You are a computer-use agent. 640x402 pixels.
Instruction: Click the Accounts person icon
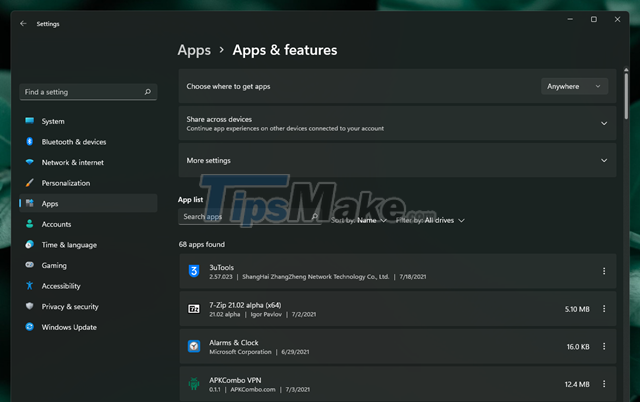(x=29, y=224)
